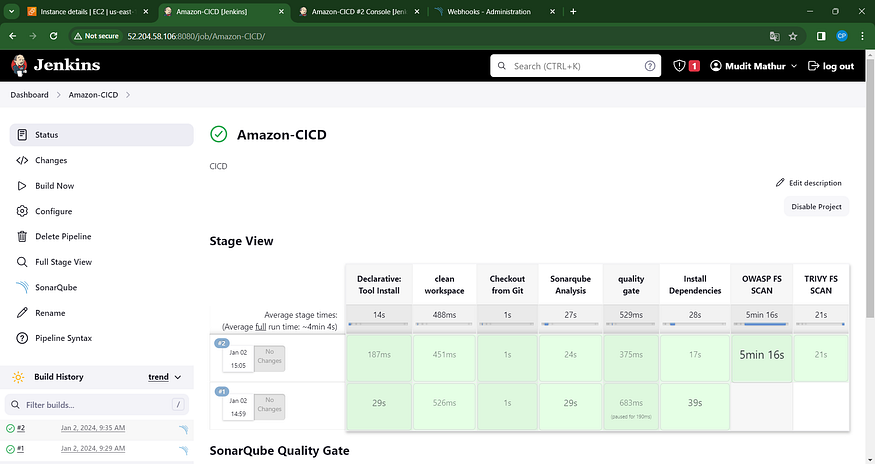Click the Status document icon
875x464 pixels.
click(x=22, y=135)
